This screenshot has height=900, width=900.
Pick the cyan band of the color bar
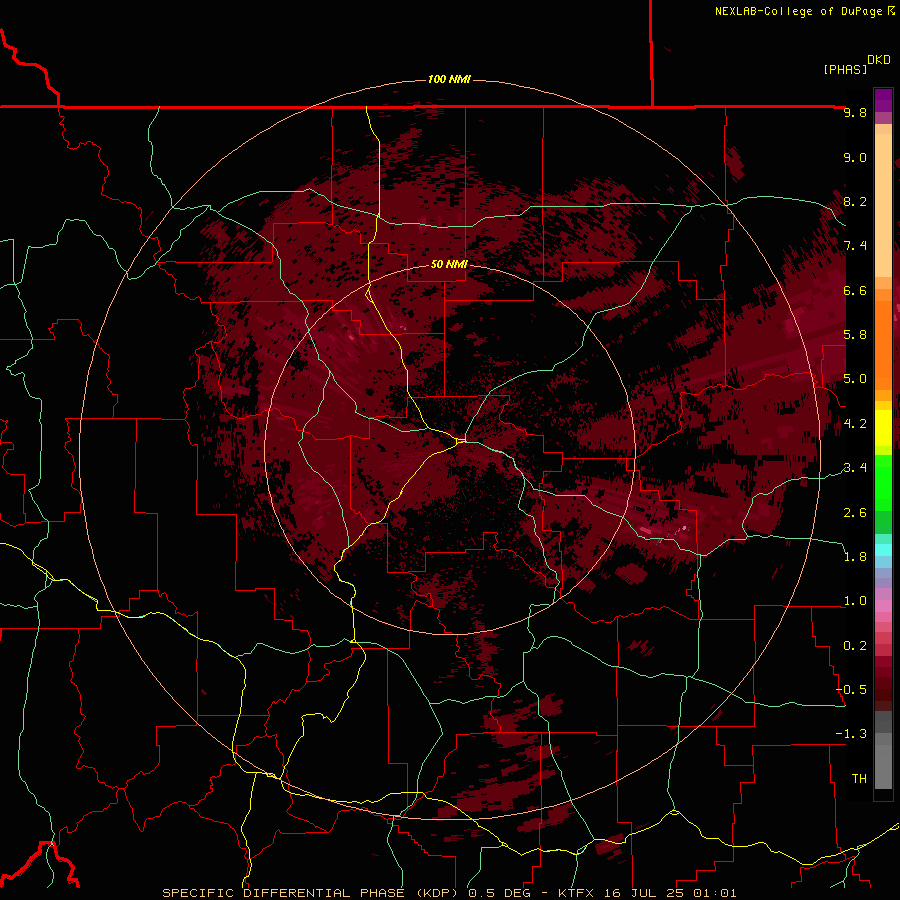coord(883,550)
